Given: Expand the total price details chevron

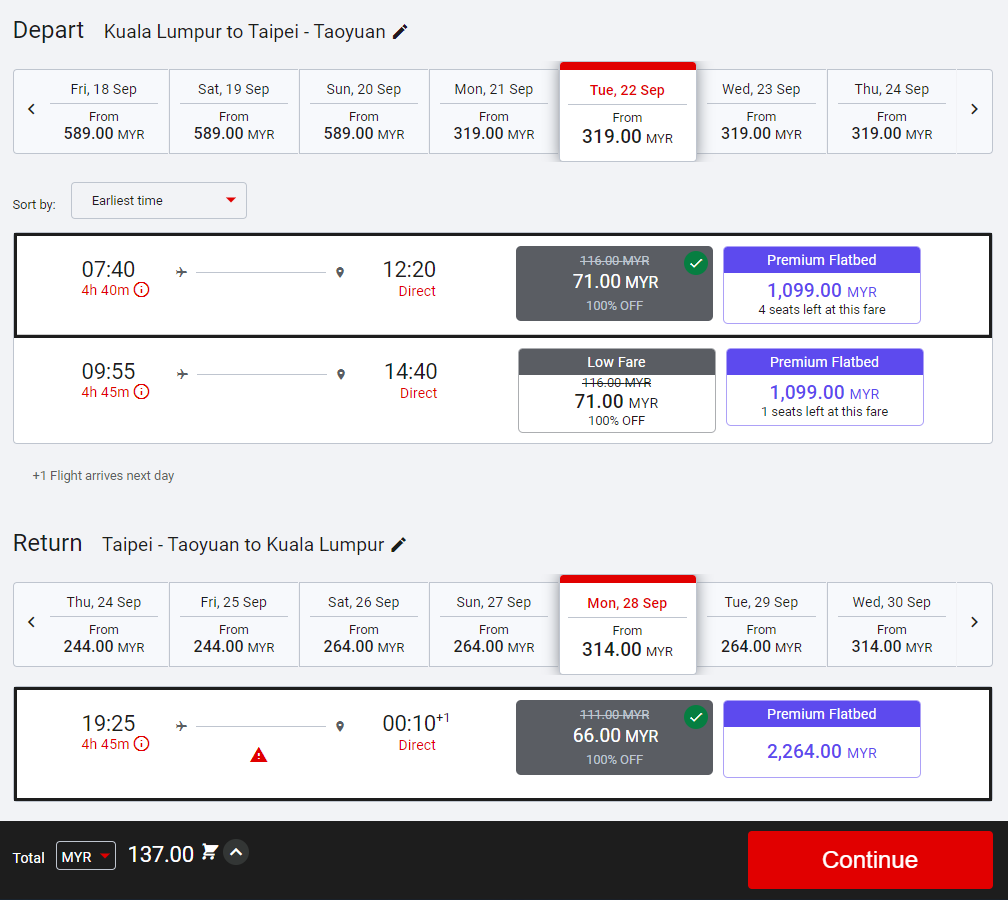Looking at the screenshot, I should coord(236,853).
